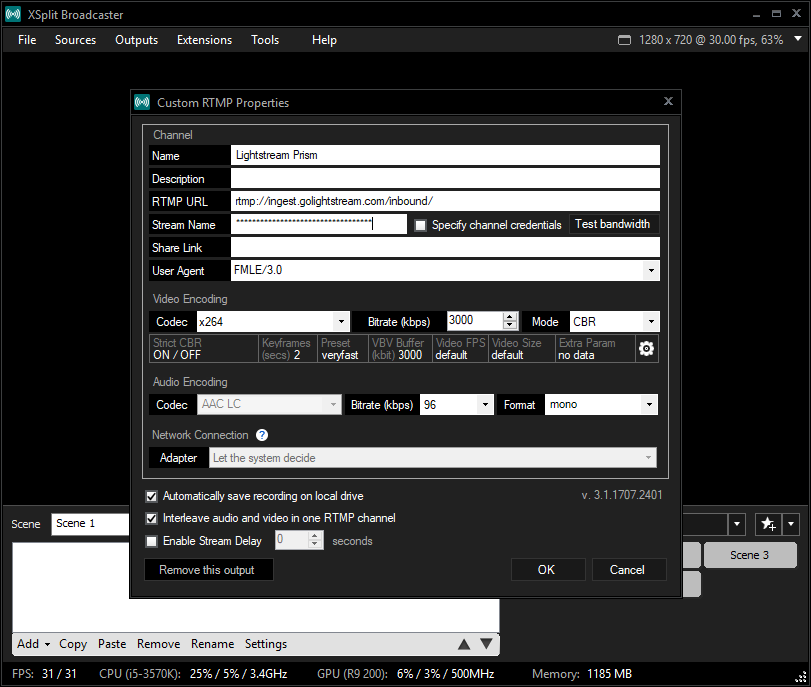This screenshot has width=811, height=687.
Task: Move source up with up arrow
Action: pos(464,644)
